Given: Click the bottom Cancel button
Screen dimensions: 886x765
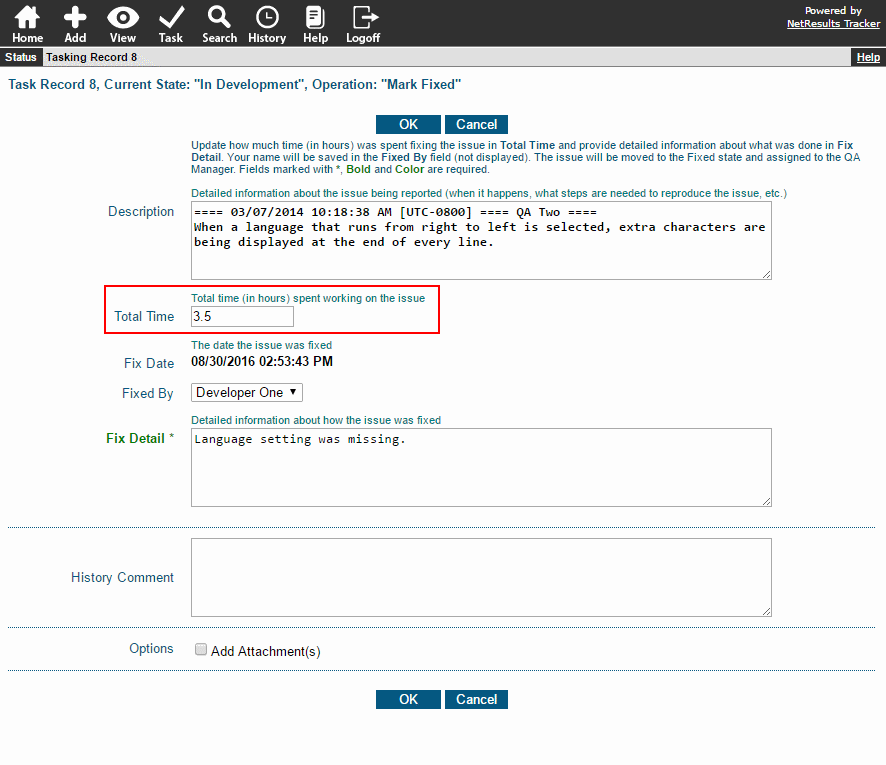Looking at the screenshot, I should (476, 699).
